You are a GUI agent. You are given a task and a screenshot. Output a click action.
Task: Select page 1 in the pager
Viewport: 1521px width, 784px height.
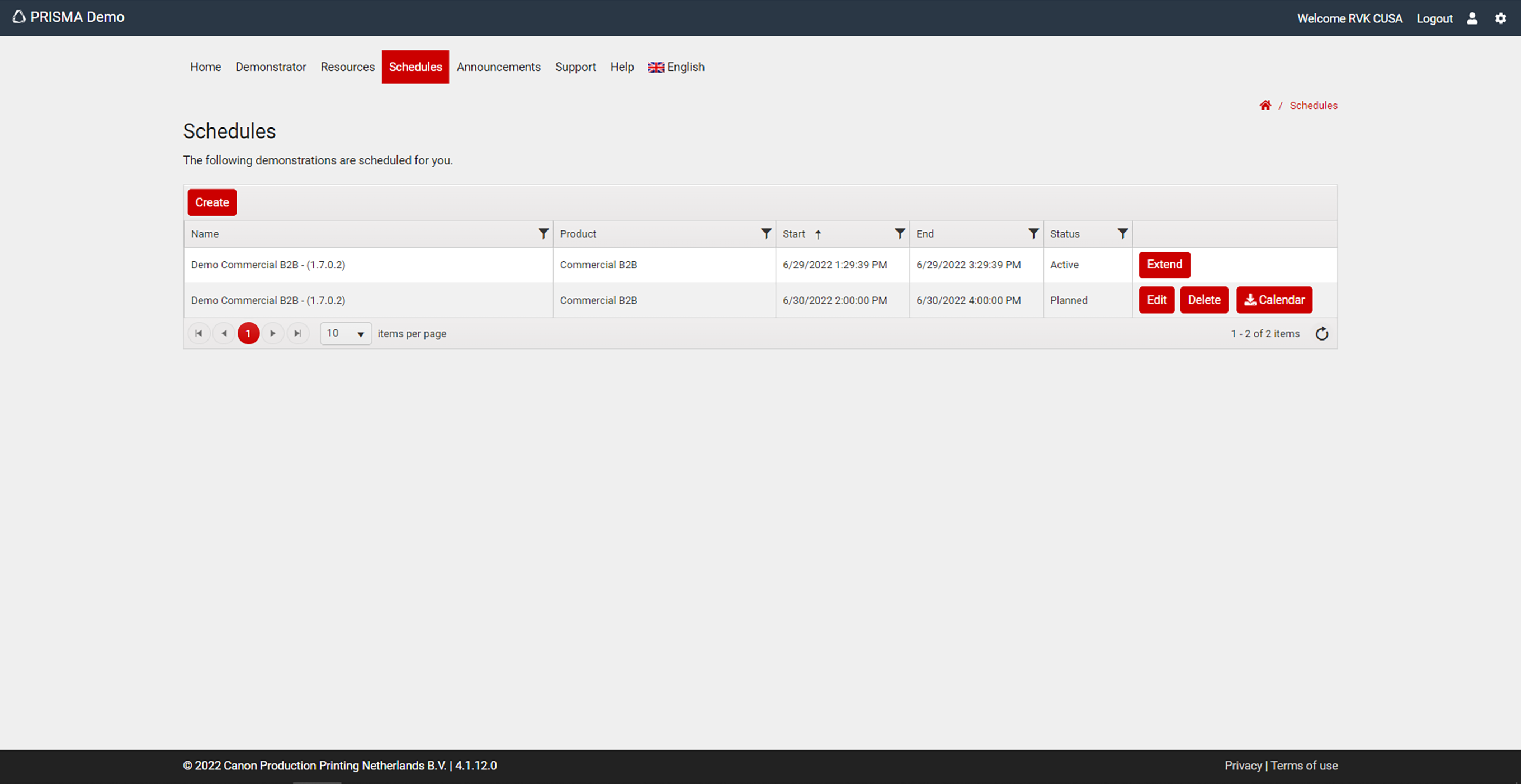tap(249, 333)
